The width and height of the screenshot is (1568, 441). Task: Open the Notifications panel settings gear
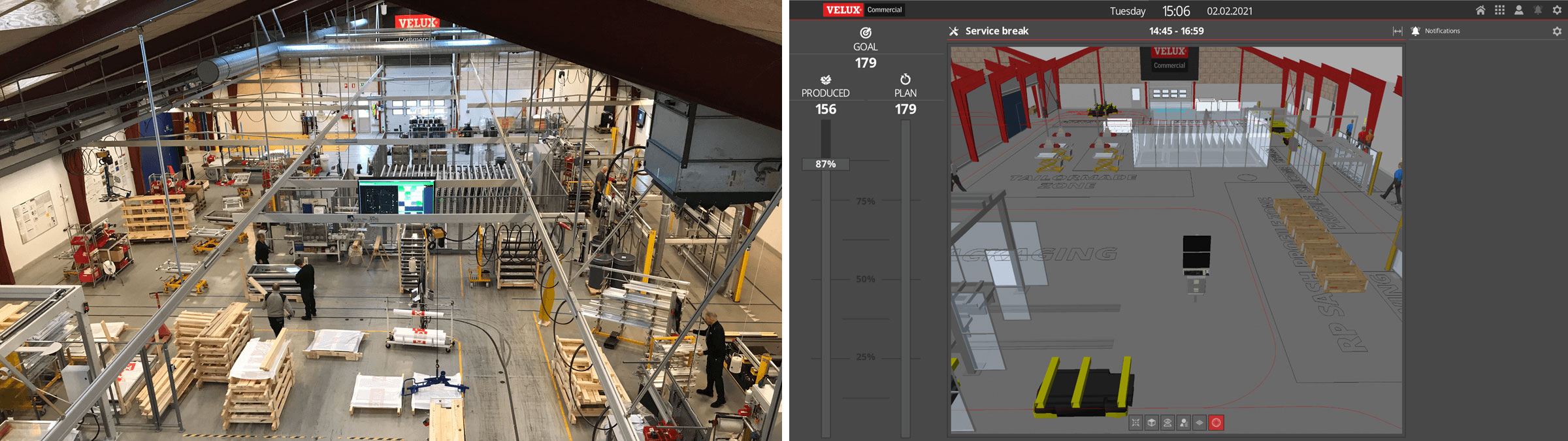tap(1557, 31)
